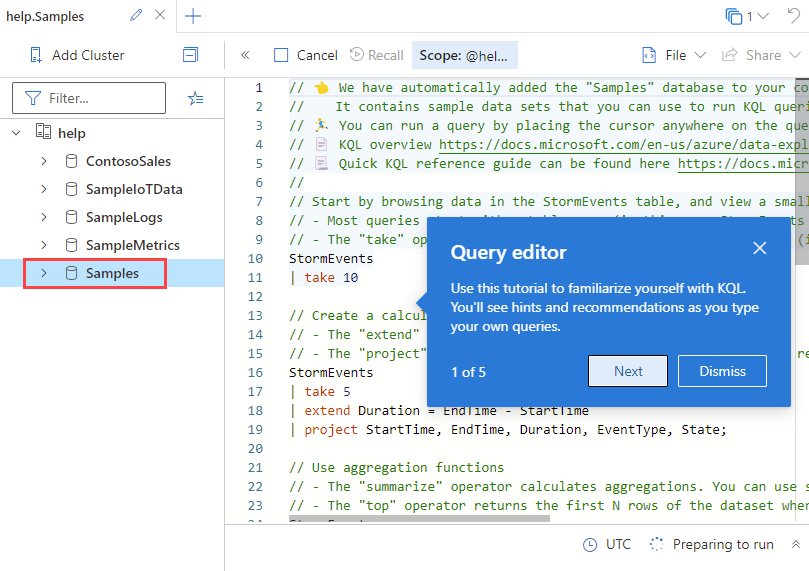This screenshot has width=809, height=571.
Task: Click the Add Cluster device icon
Action: pyautogui.click(x=36, y=55)
